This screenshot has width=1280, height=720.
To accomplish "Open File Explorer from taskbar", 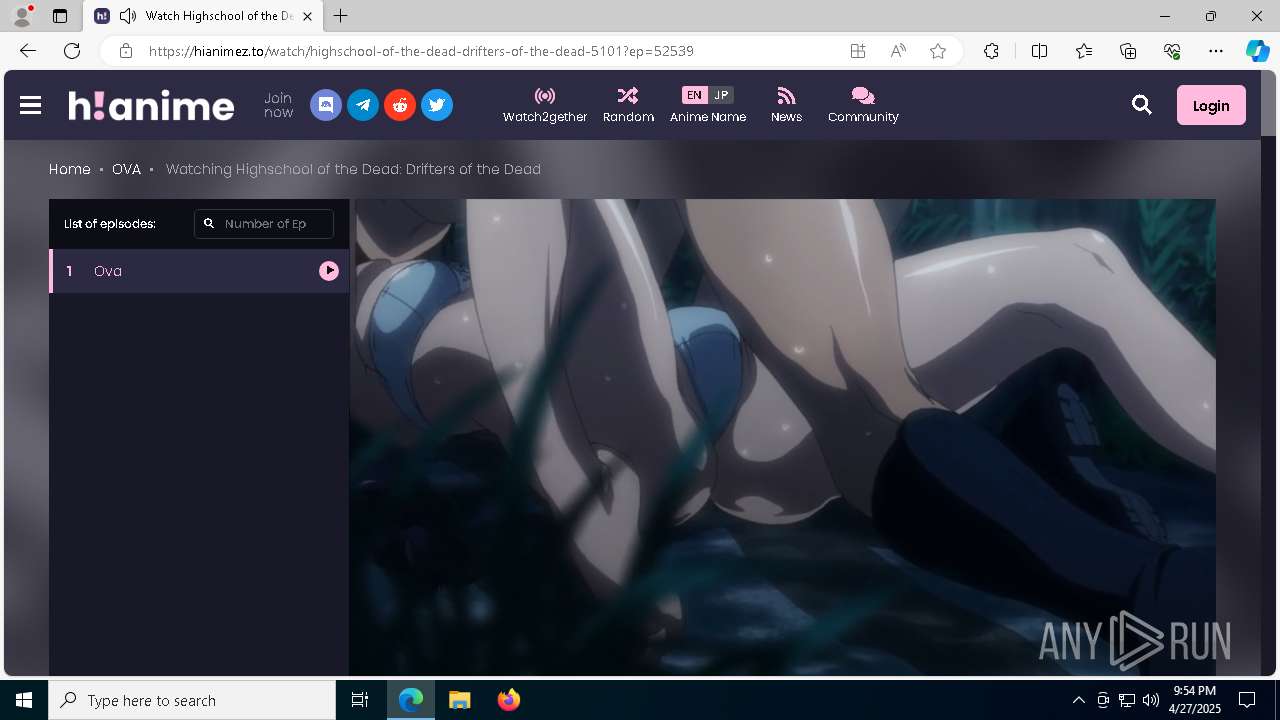I will [x=459, y=700].
